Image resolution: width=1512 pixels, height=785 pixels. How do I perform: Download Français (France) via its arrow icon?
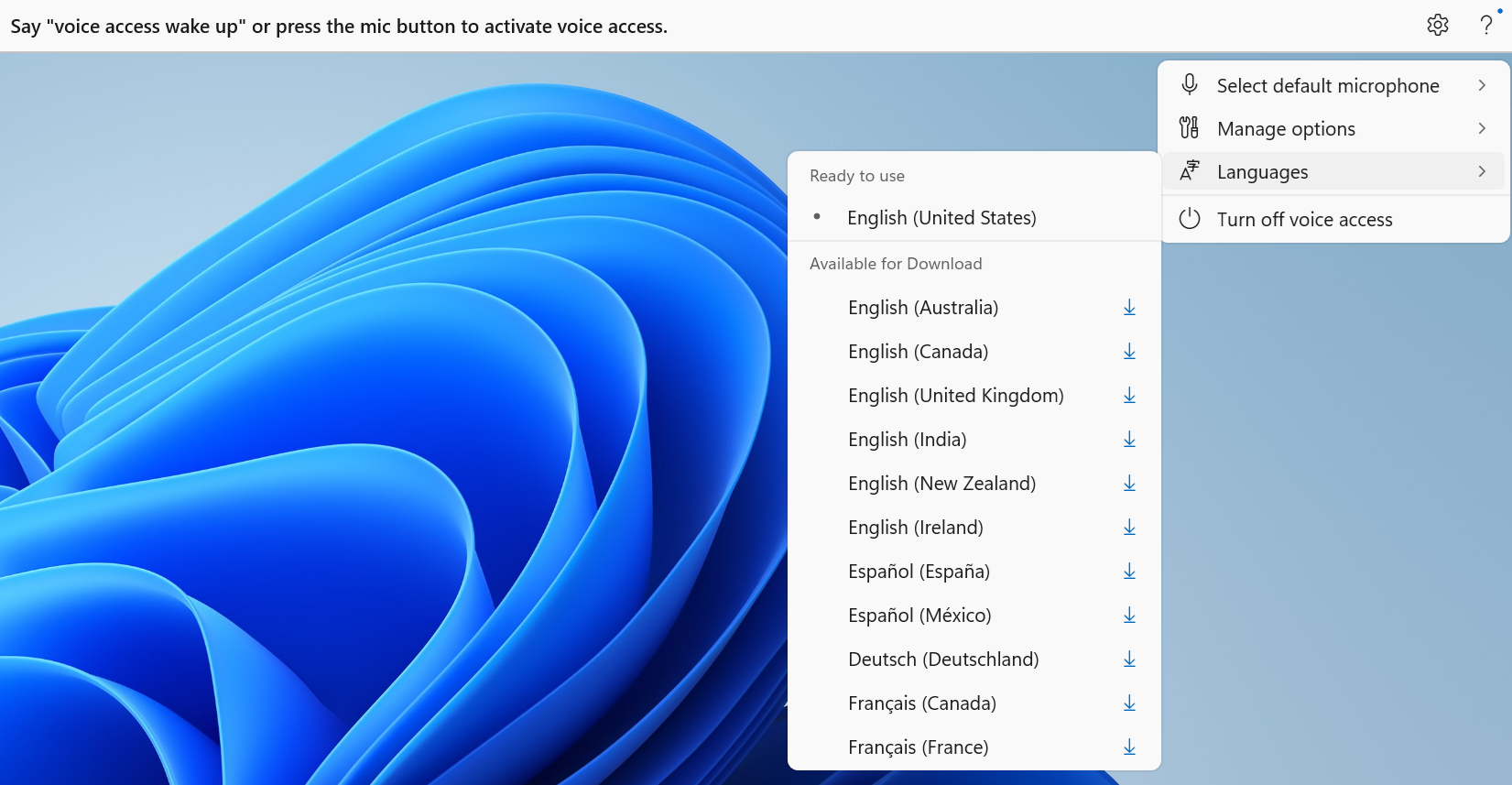pos(1129,747)
